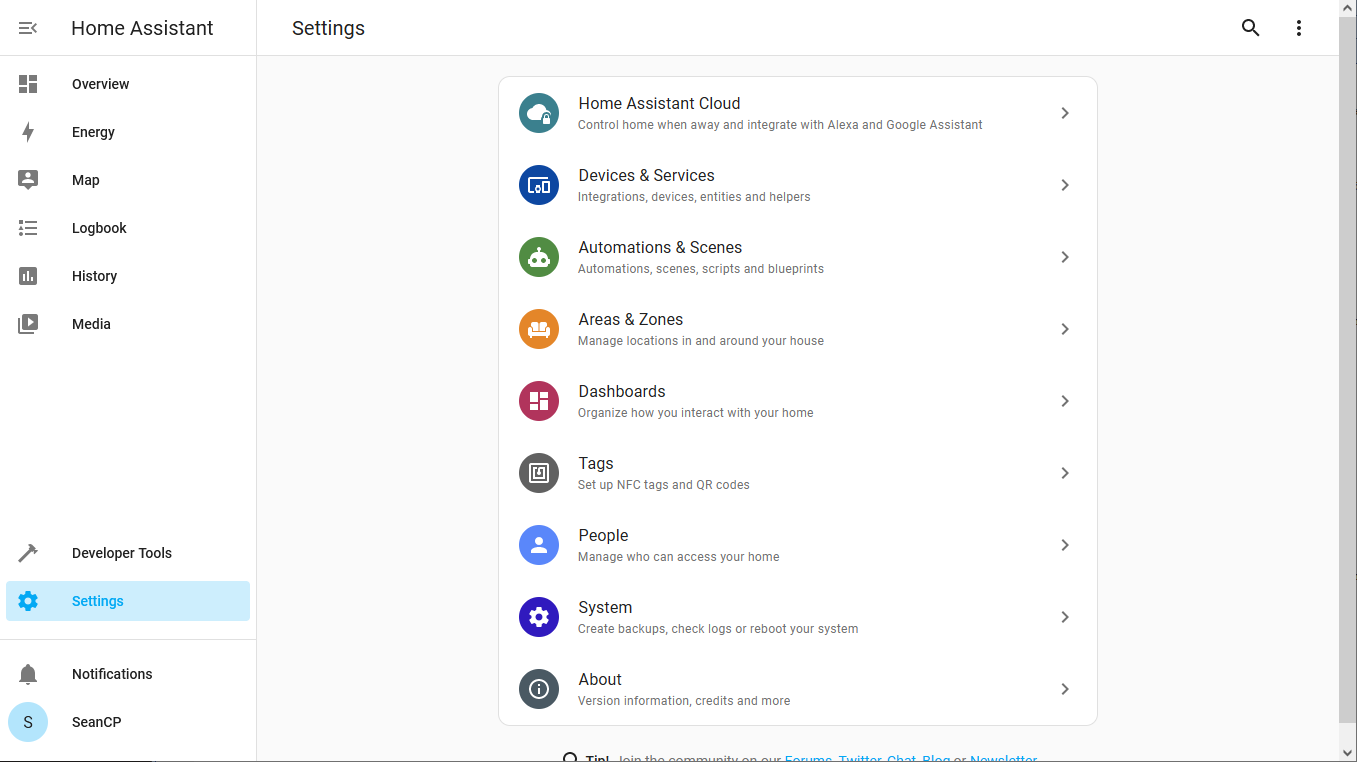Click the Automations & Scenes robot icon
This screenshot has height=762, width=1357.
click(539, 257)
